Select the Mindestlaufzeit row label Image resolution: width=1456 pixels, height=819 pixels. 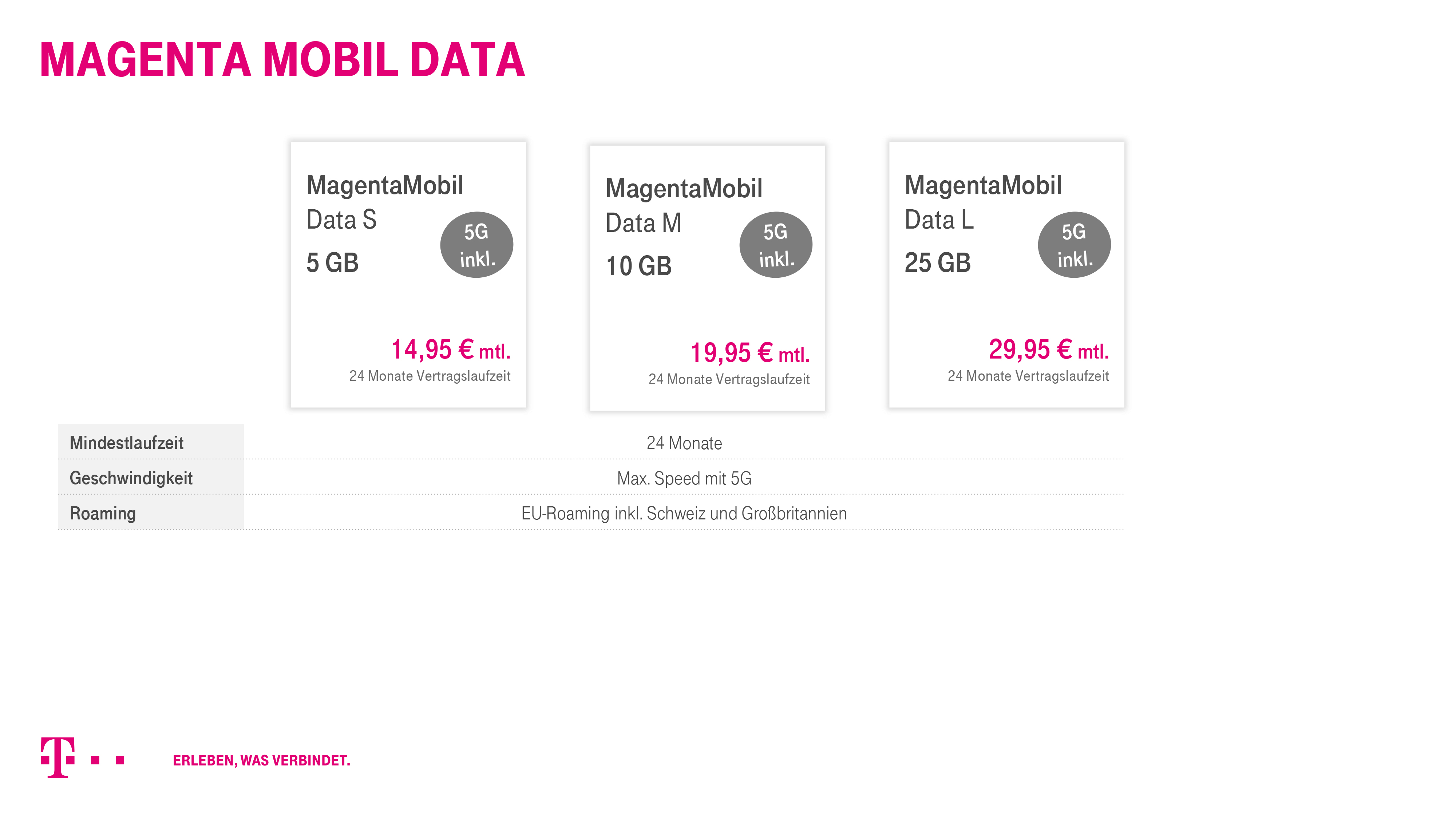pos(127,443)
